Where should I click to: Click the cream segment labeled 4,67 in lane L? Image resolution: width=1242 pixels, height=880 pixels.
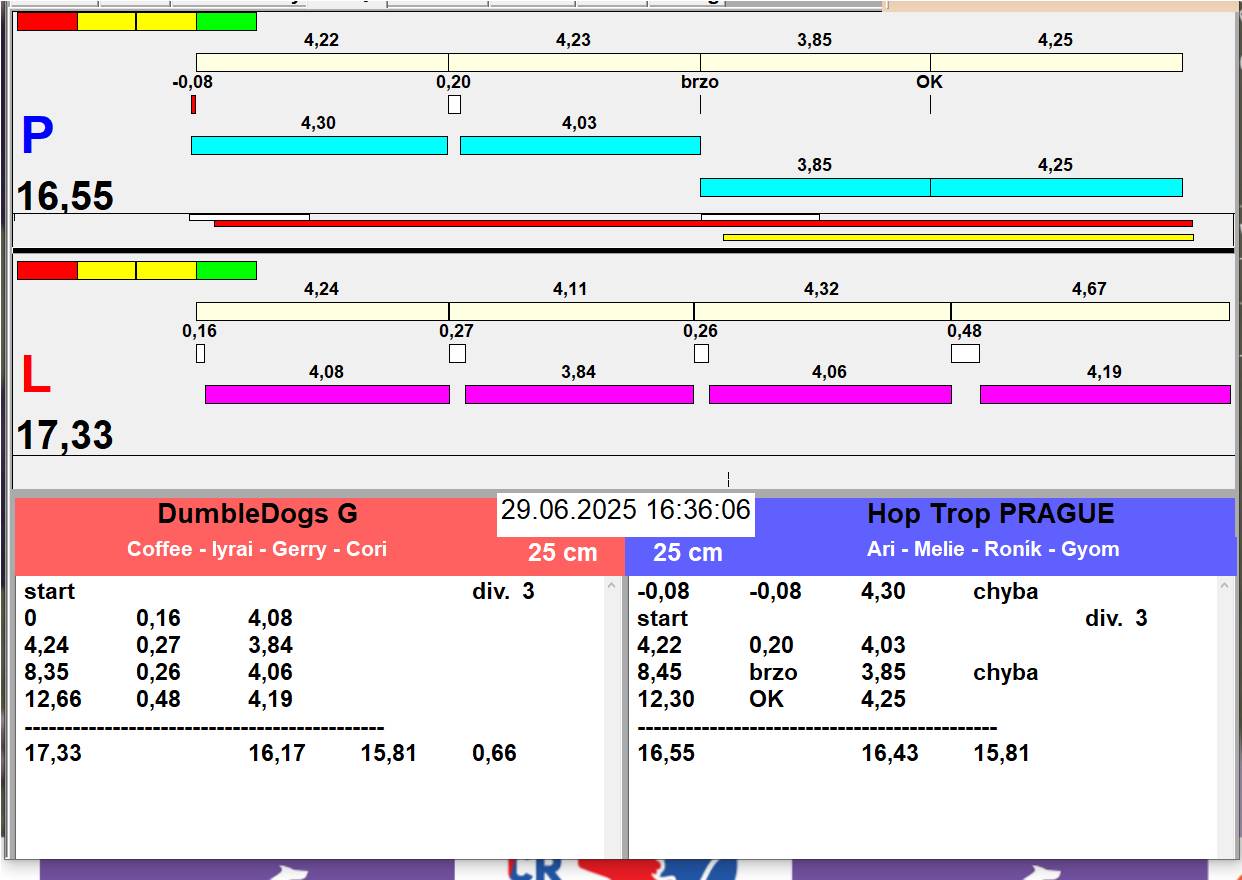[x=1090, y=311]
